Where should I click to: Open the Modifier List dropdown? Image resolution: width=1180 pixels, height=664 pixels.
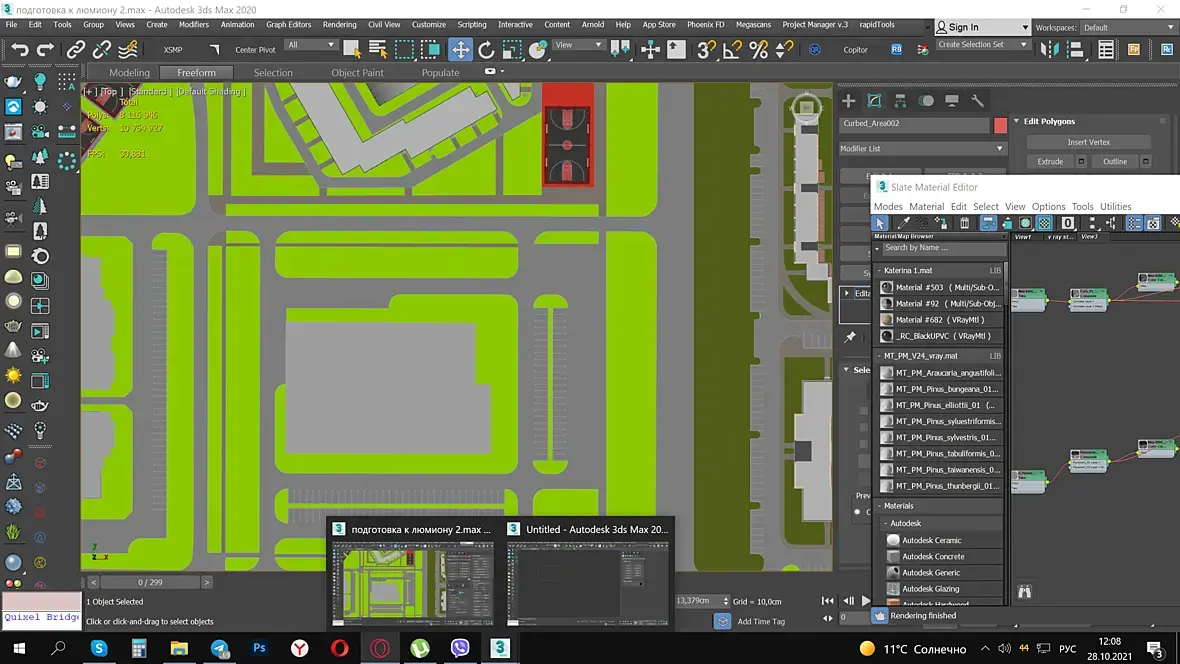click(922, 148)
